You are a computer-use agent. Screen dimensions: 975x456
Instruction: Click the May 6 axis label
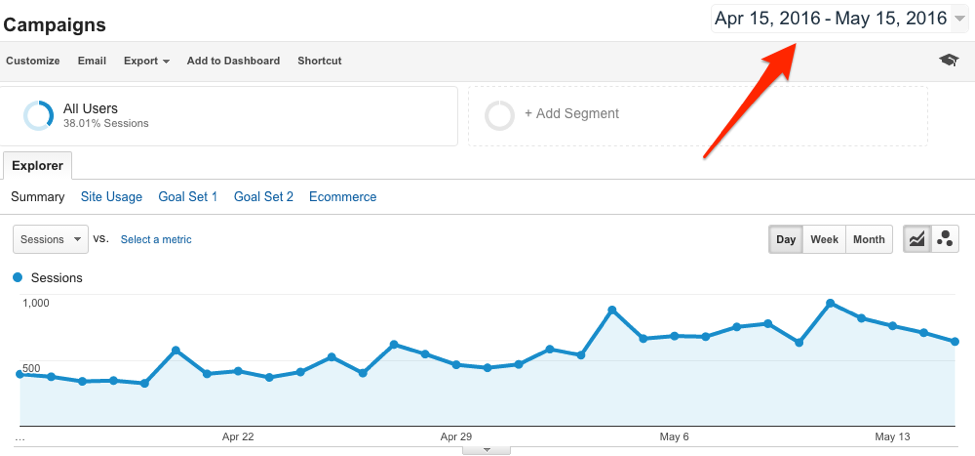(x=674, y=437)
